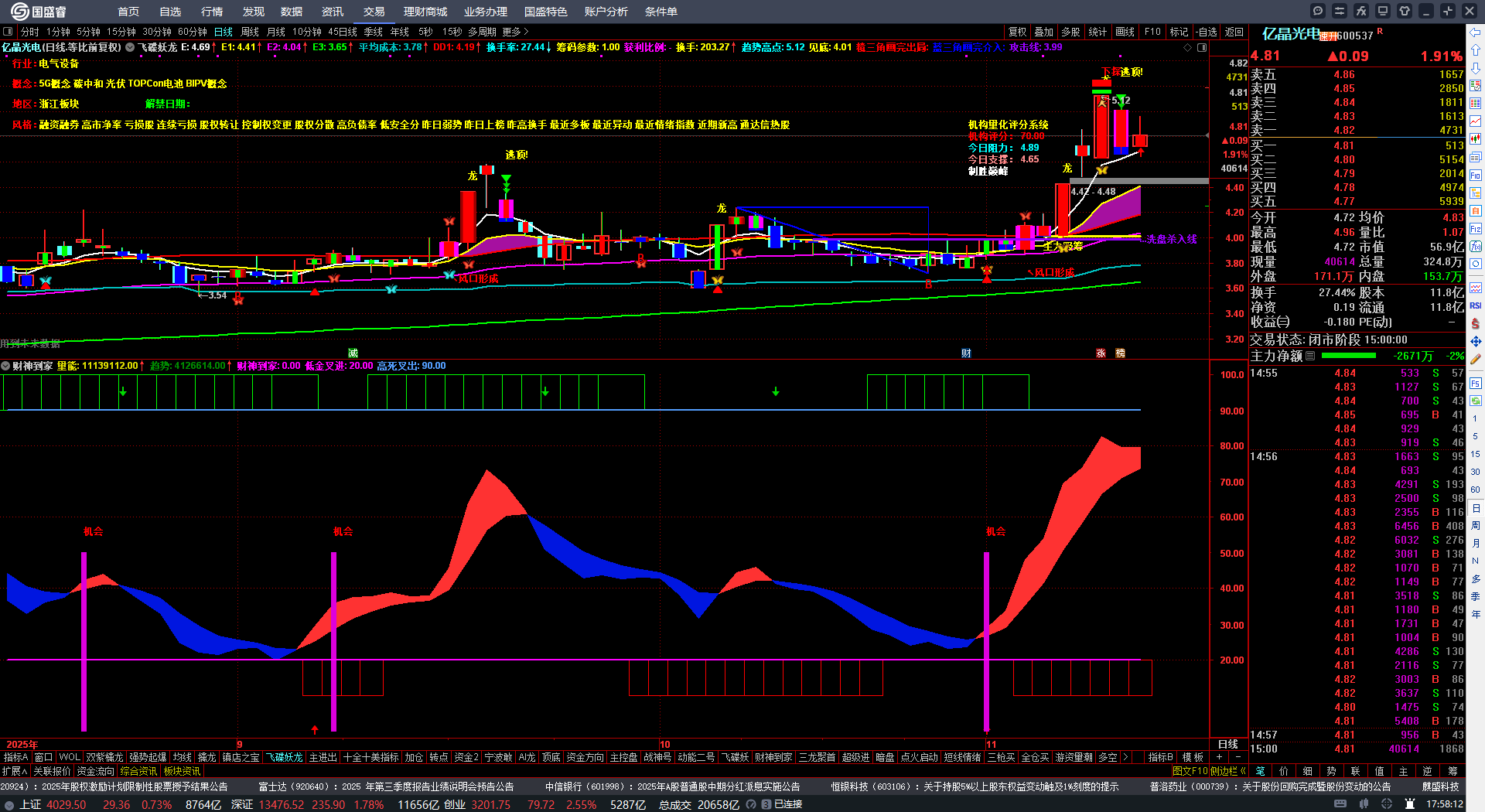Toggle the 图文F10 panel

tap(1190, 771)
